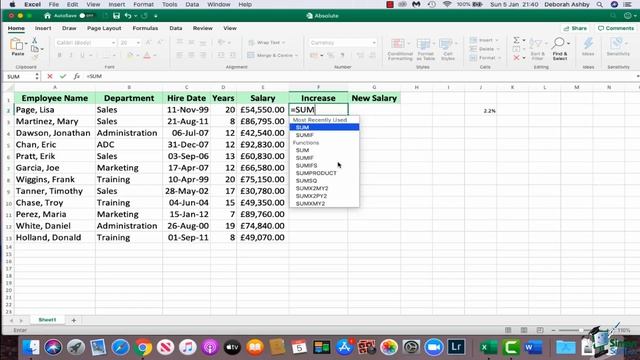Choose SUMIFS from the function list
Image resolution: width=640 pixels, height=360 pixels.
pos(306,165)
